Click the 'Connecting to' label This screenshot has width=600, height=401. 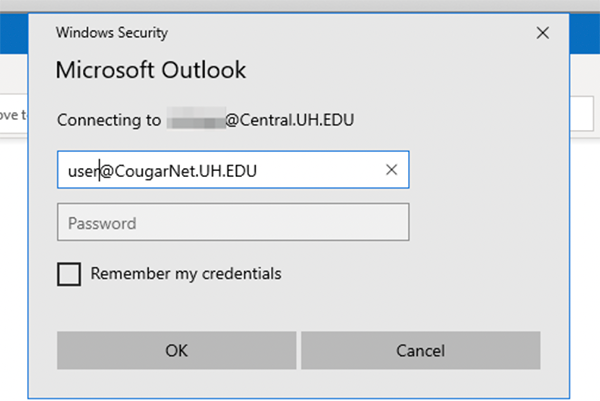[x=109, y=120]
